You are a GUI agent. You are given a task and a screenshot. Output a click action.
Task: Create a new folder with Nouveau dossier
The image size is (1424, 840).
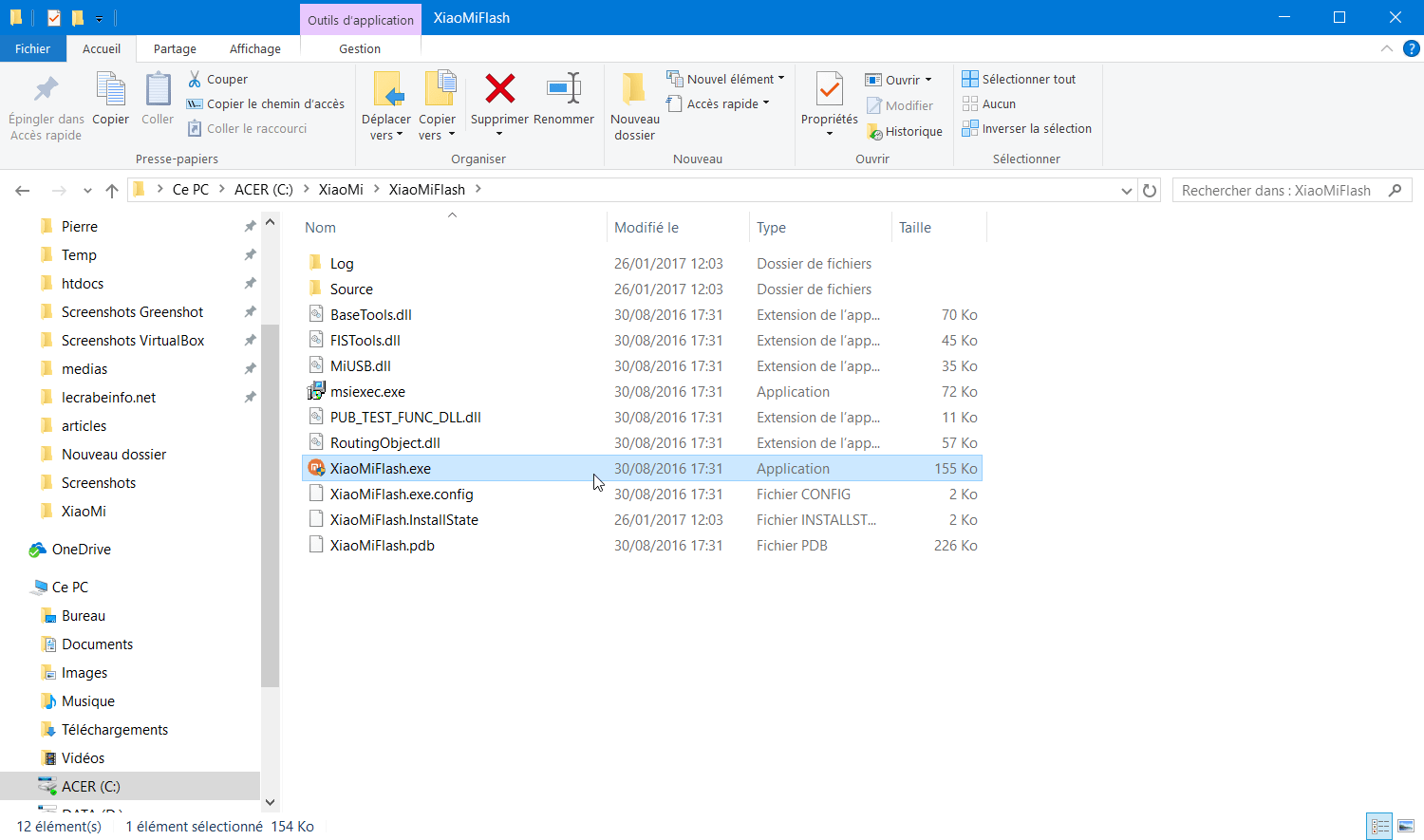tap(634, 106)
